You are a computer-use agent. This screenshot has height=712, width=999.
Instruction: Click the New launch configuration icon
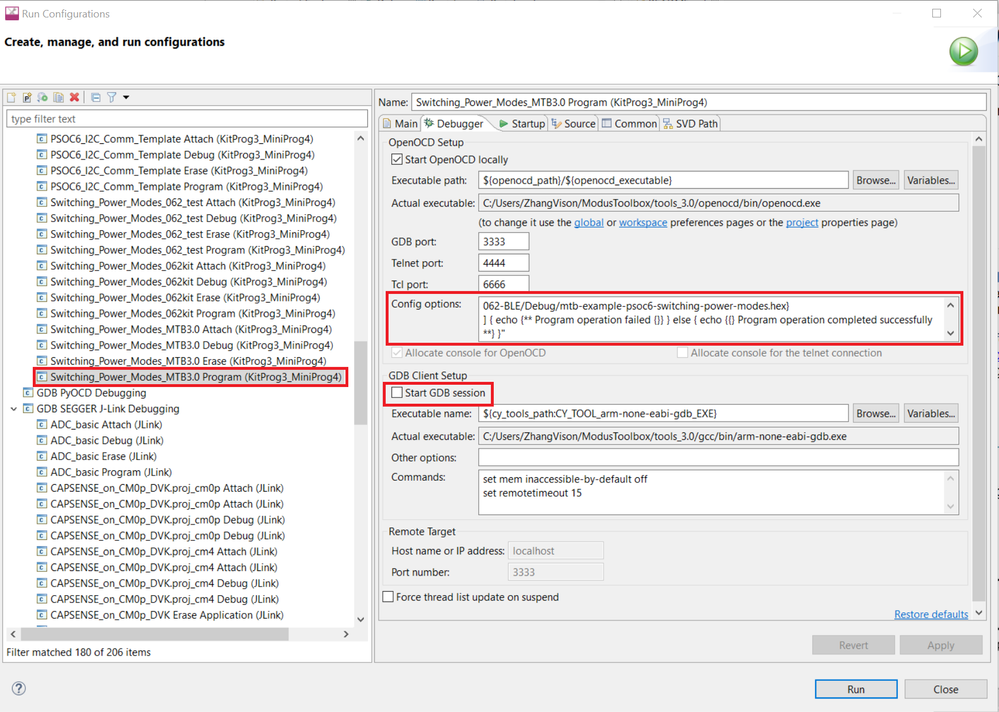[11, 97]
